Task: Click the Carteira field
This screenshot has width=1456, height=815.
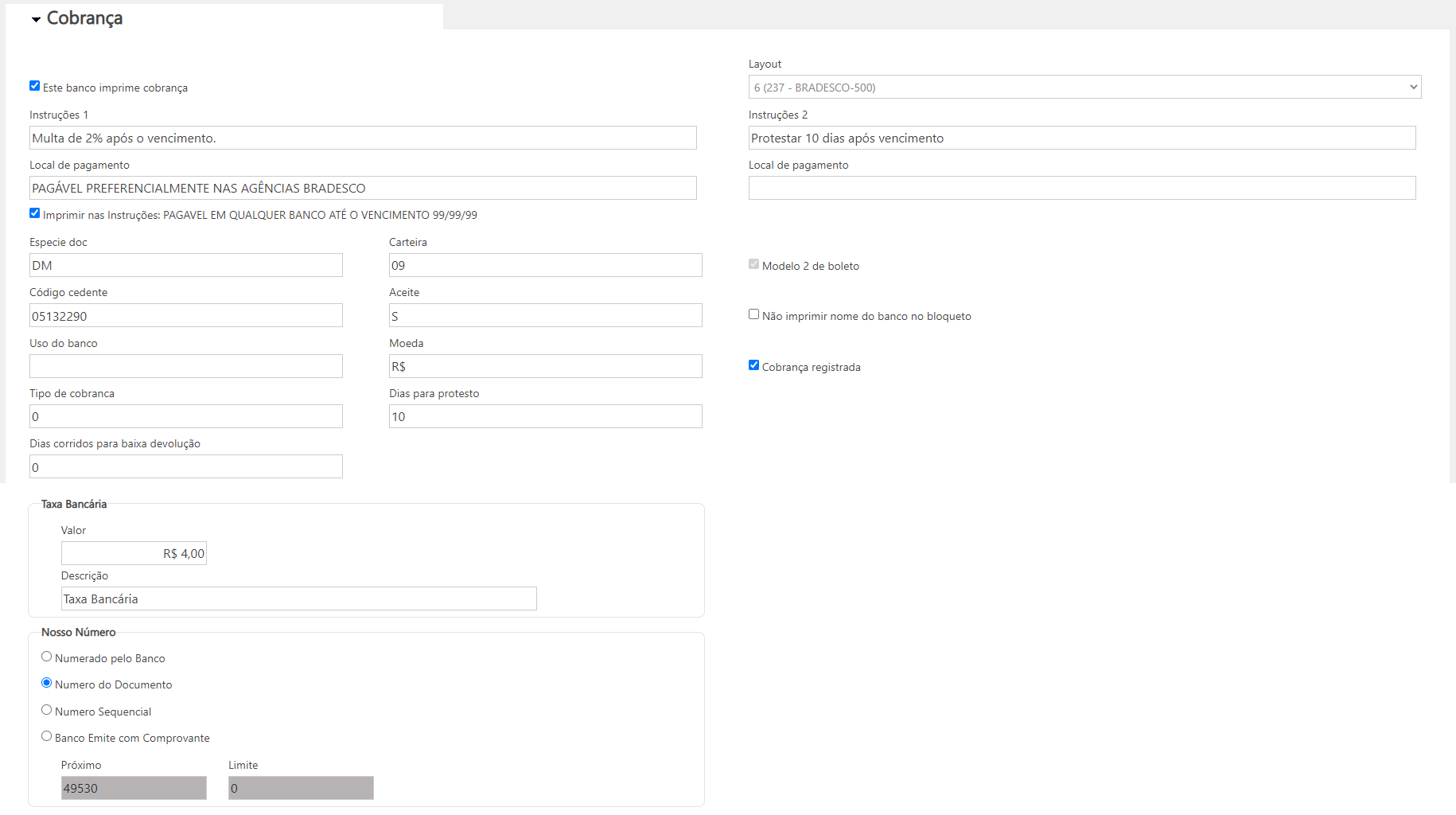Action: 546,265
